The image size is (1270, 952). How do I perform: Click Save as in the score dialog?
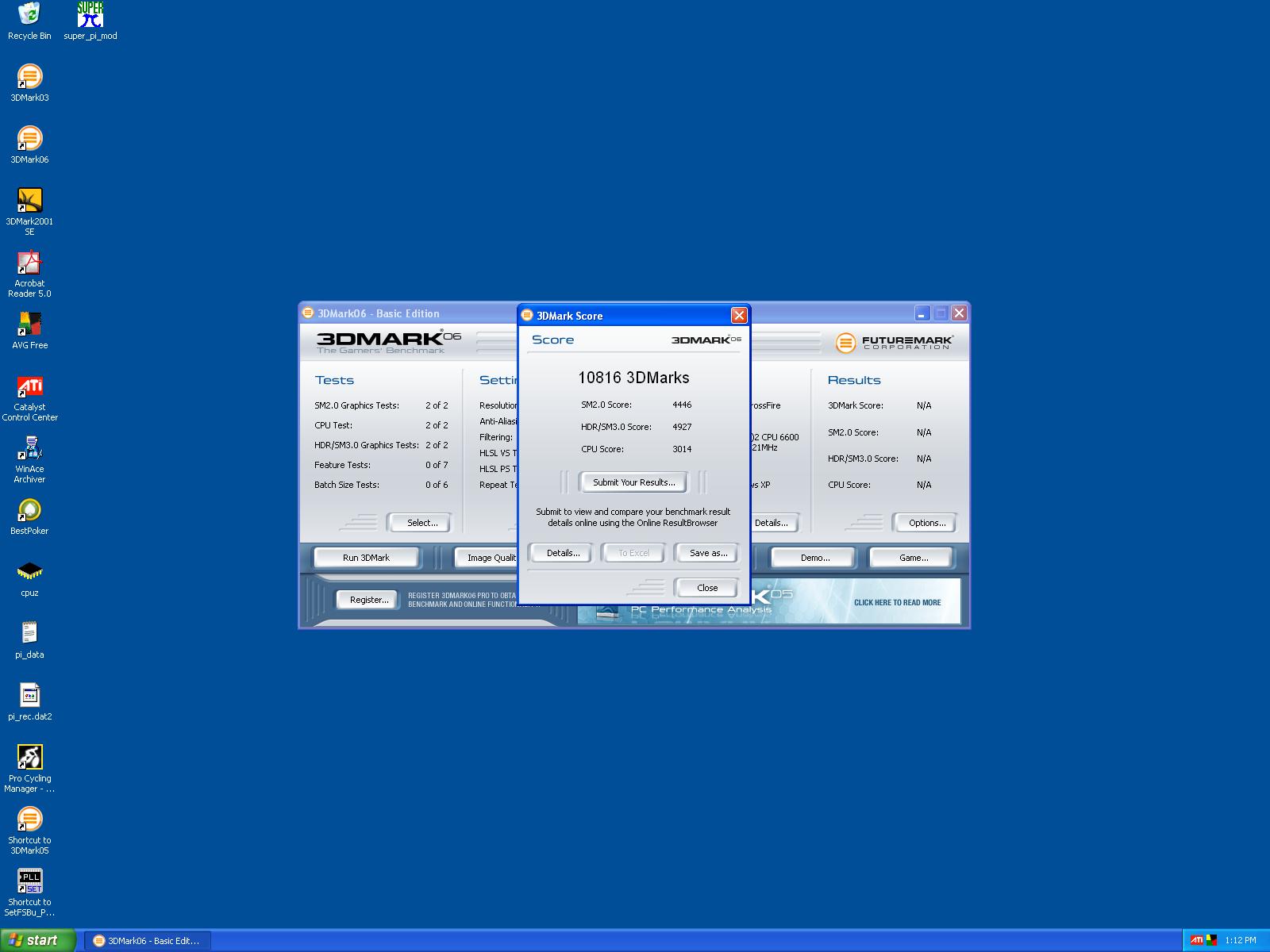[x=708, y=553]
